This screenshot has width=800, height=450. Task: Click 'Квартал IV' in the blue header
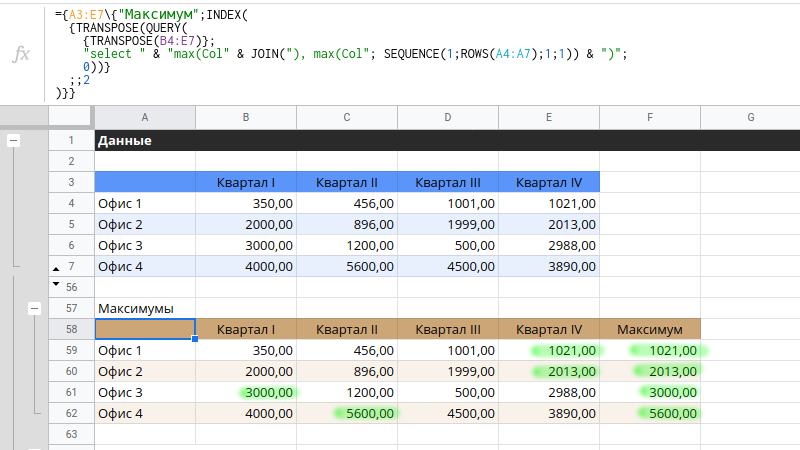pyautogui.click(x=548, y=182)
